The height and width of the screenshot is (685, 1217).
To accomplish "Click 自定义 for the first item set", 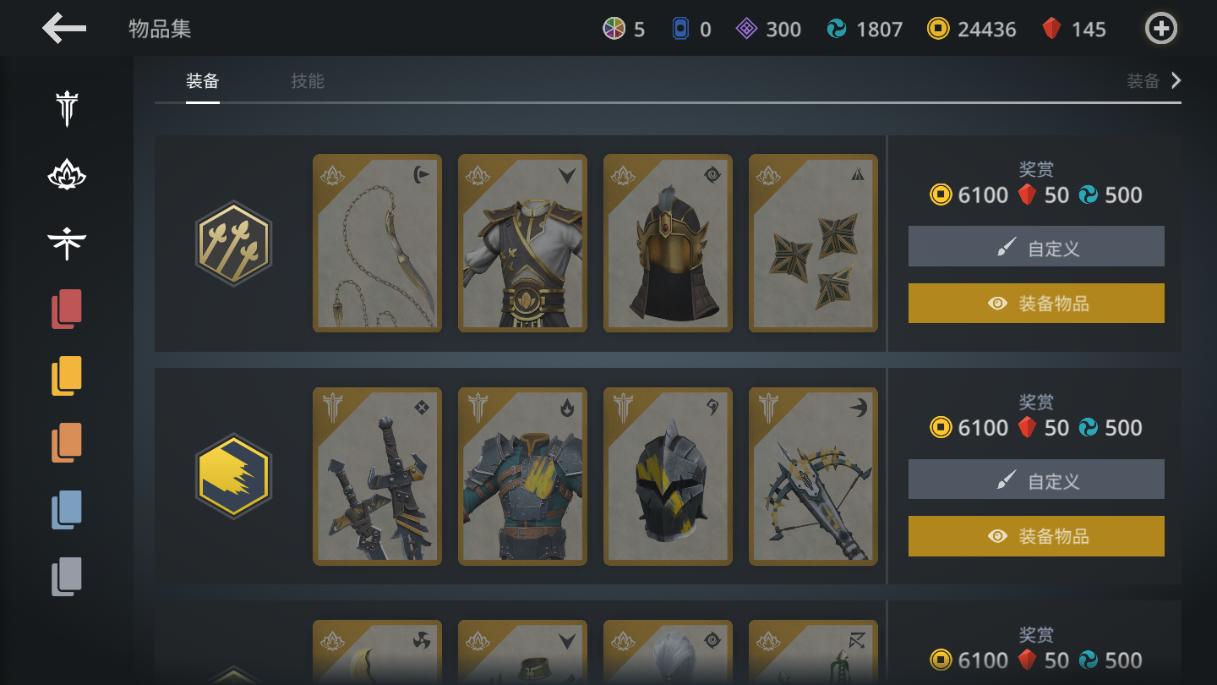I will coord(1036,246).
